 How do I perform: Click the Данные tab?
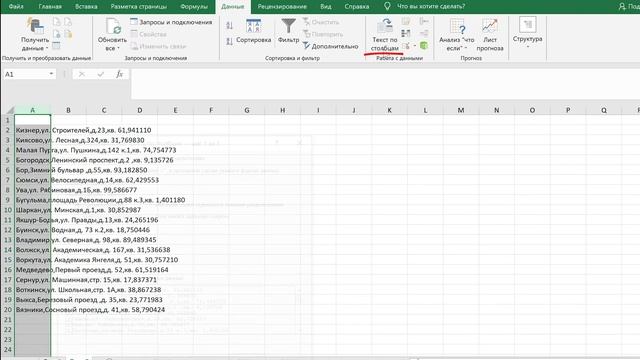(233, 7)
